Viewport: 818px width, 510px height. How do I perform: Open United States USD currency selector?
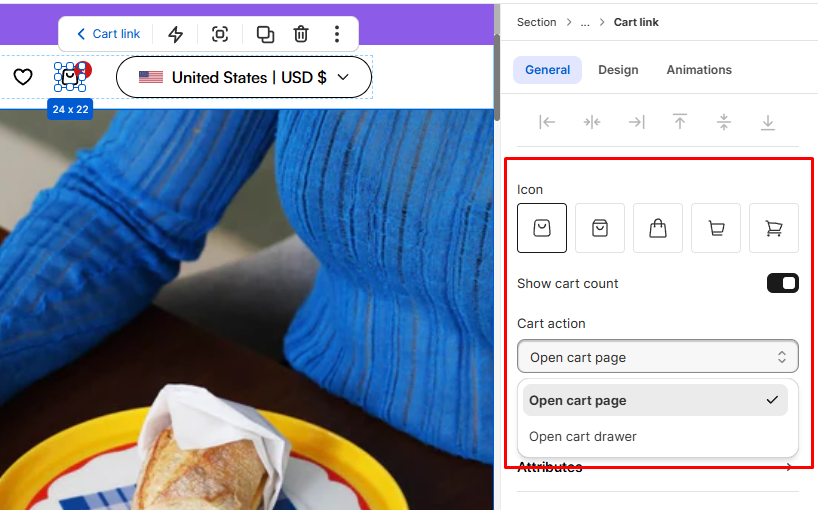[244, 77]
